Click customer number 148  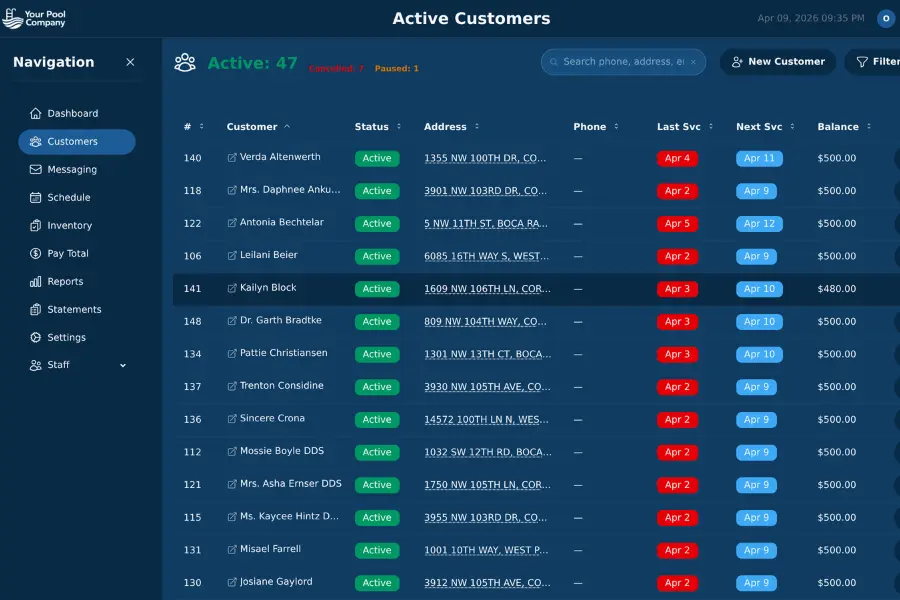(192, 322)
